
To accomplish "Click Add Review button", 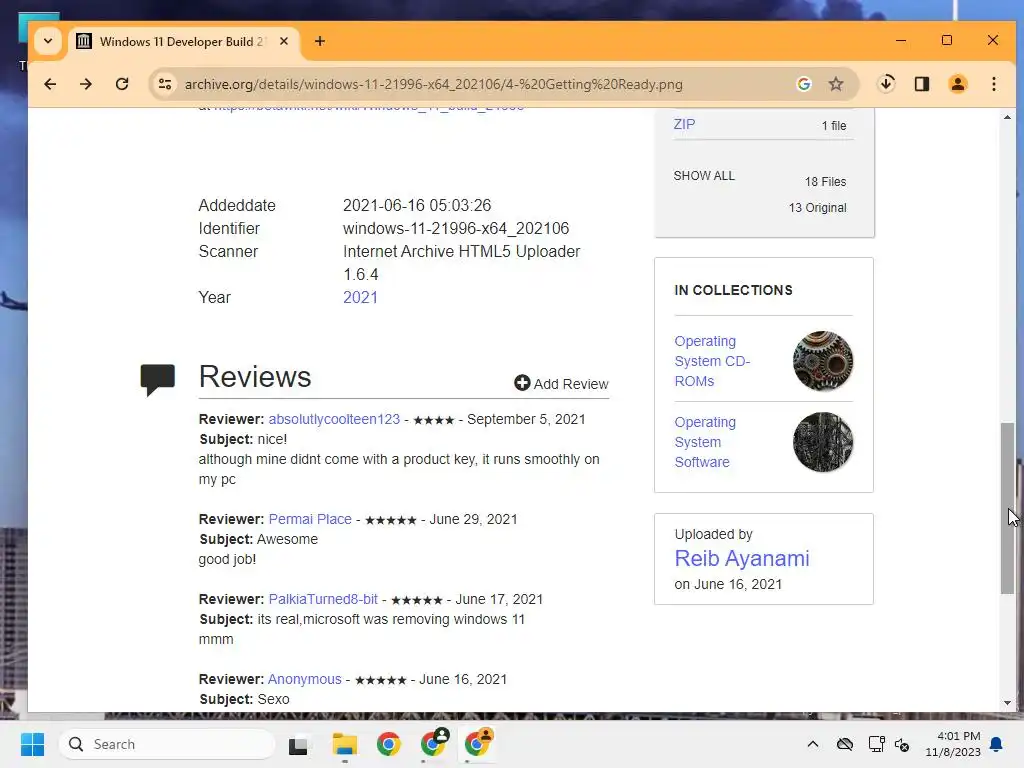I will [561, 383].
